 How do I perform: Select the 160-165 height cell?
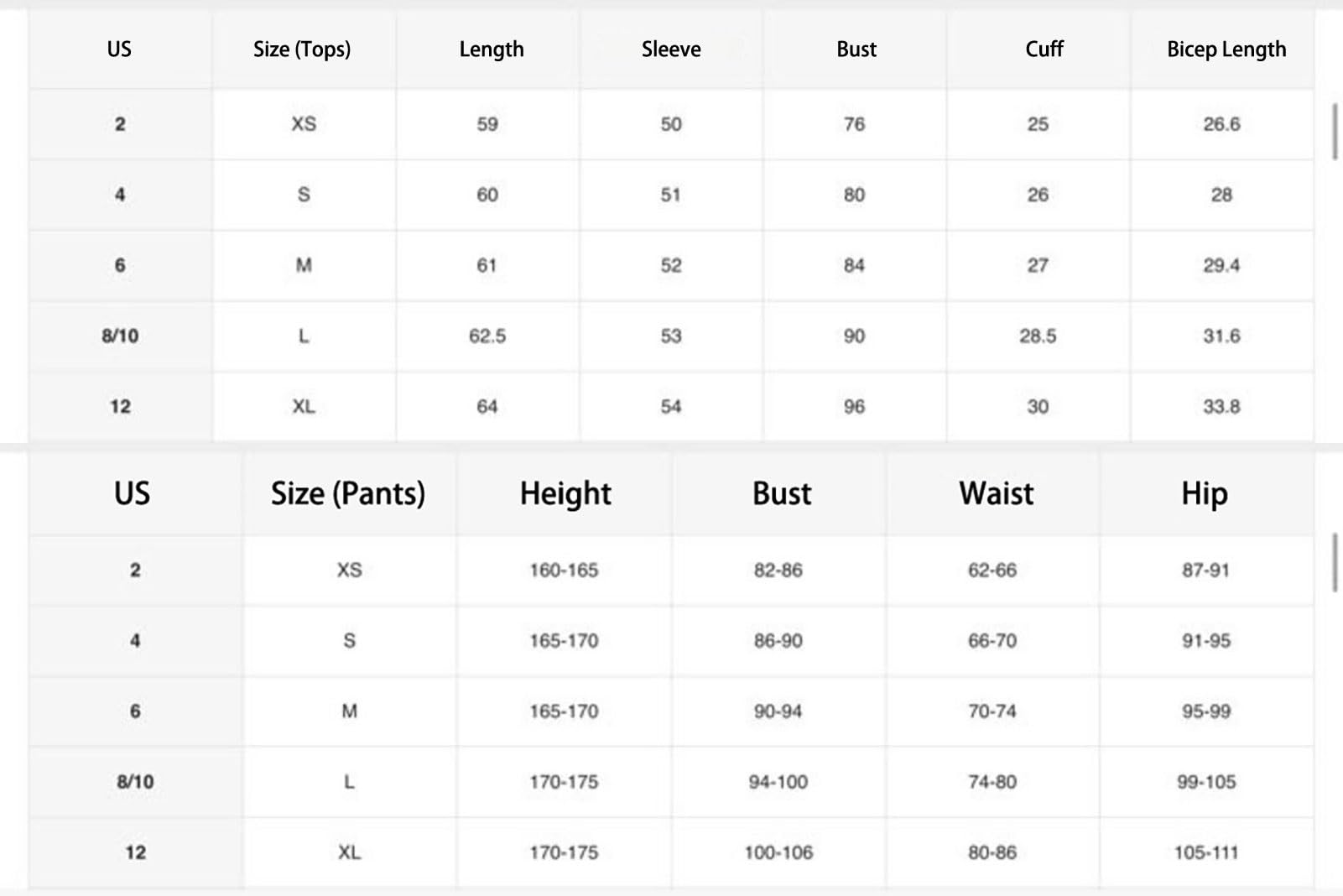564,570
